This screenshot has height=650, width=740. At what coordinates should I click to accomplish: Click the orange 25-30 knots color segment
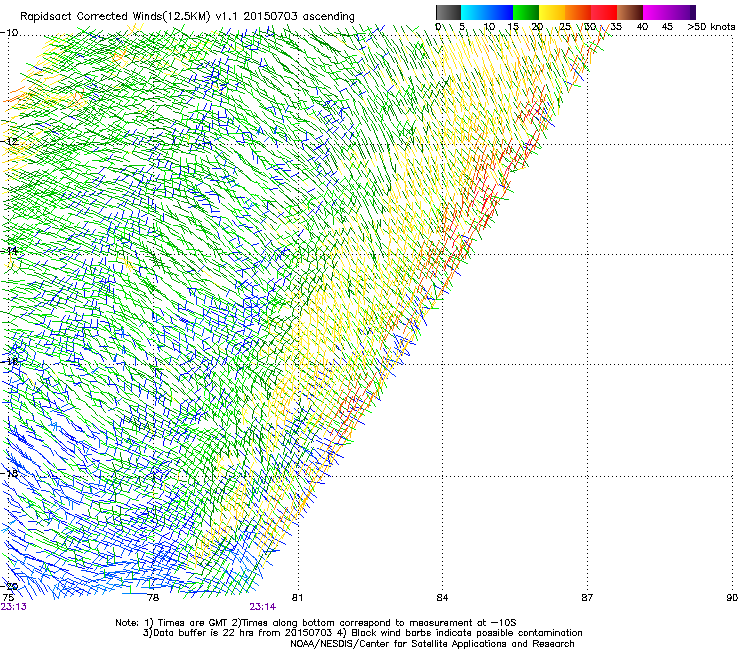[x=578, y=12]
